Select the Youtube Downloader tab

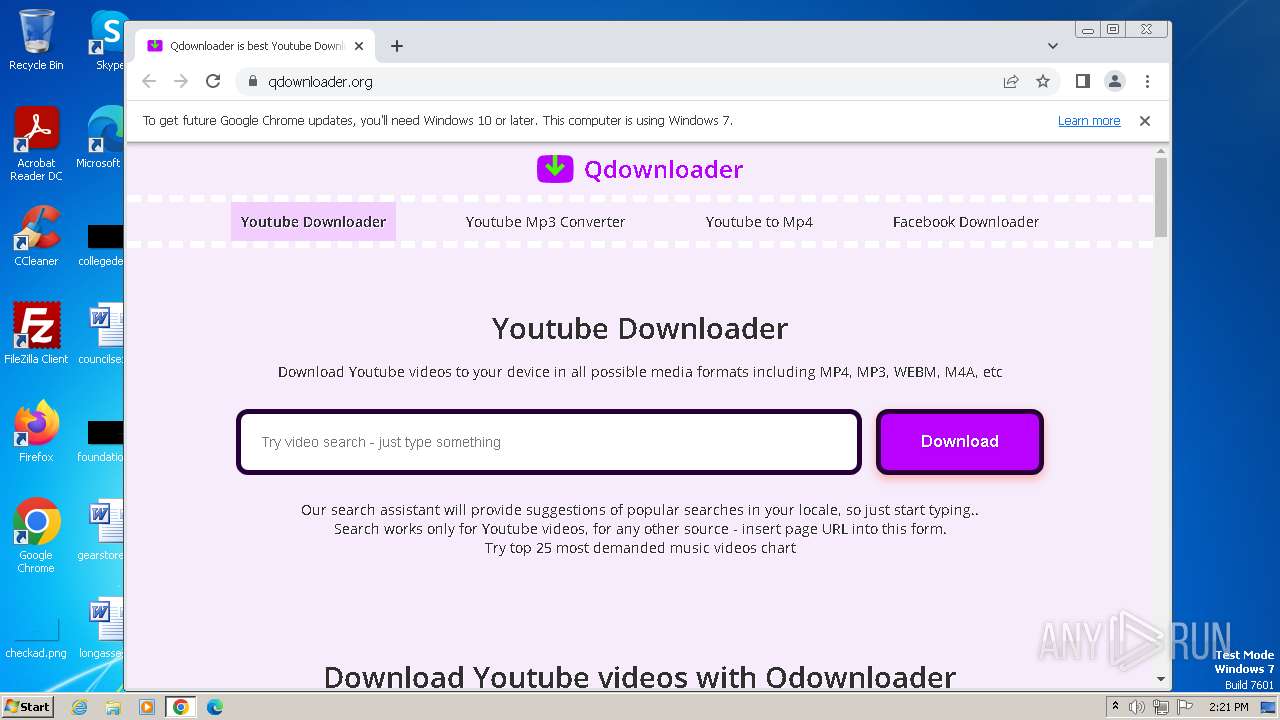313,222
